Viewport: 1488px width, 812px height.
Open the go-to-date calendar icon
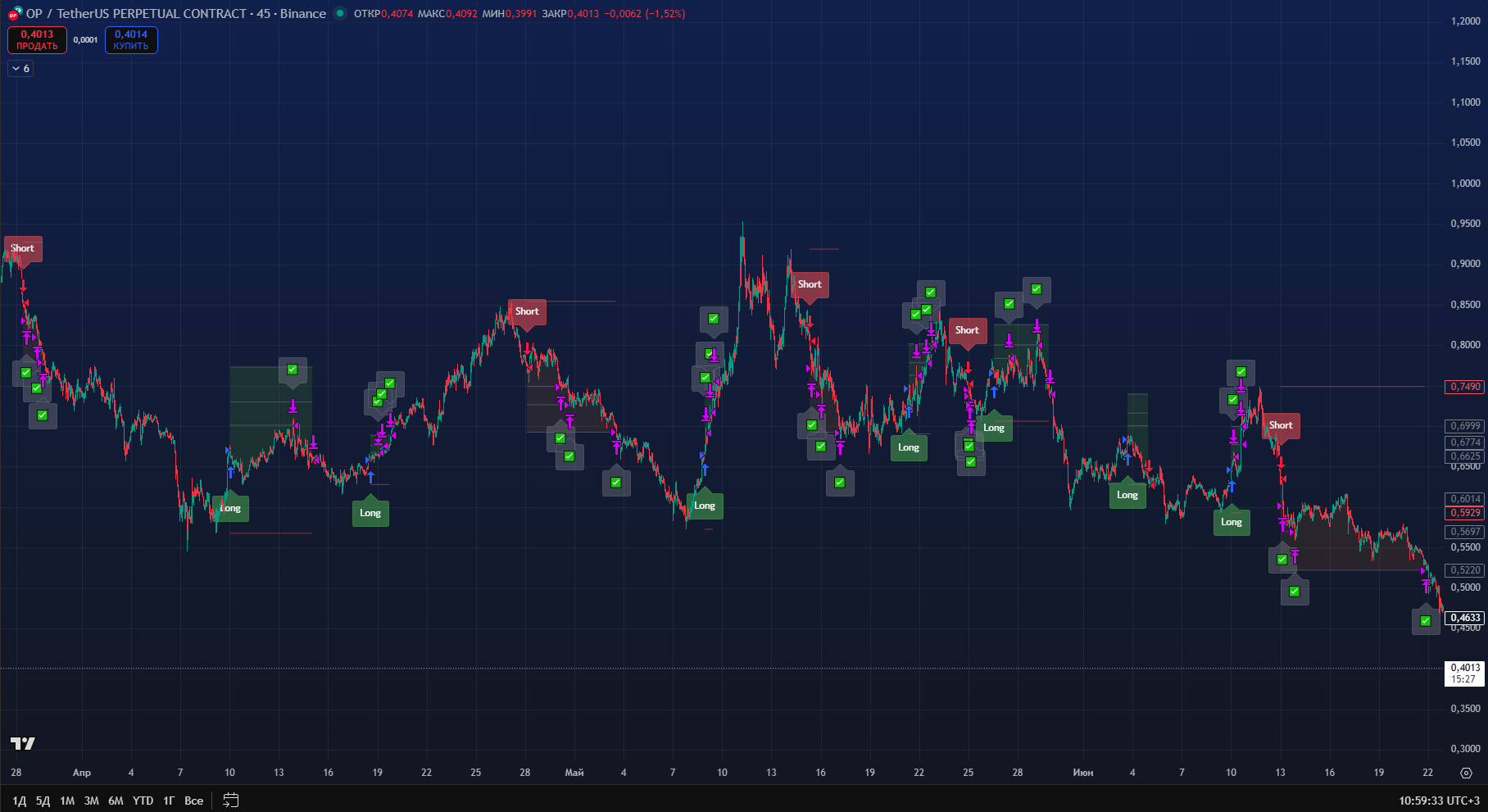[x=231, y=801]
